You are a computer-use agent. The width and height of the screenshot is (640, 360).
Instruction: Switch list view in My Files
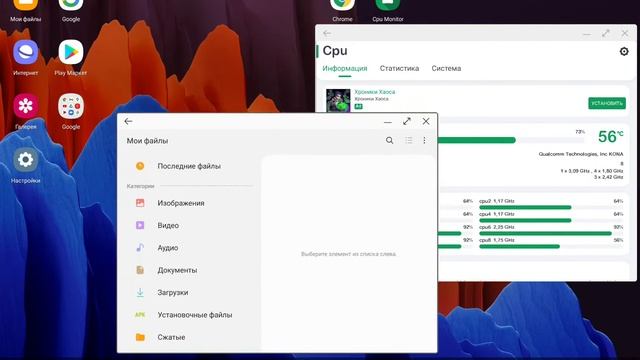409,140
